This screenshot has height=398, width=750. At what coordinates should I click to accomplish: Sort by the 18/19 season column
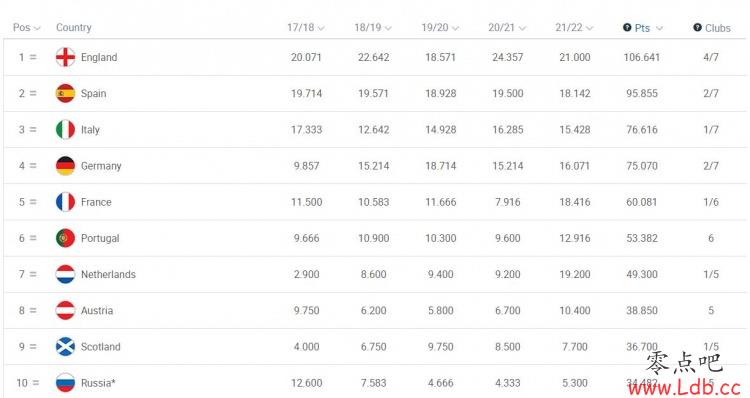[373, 27]
